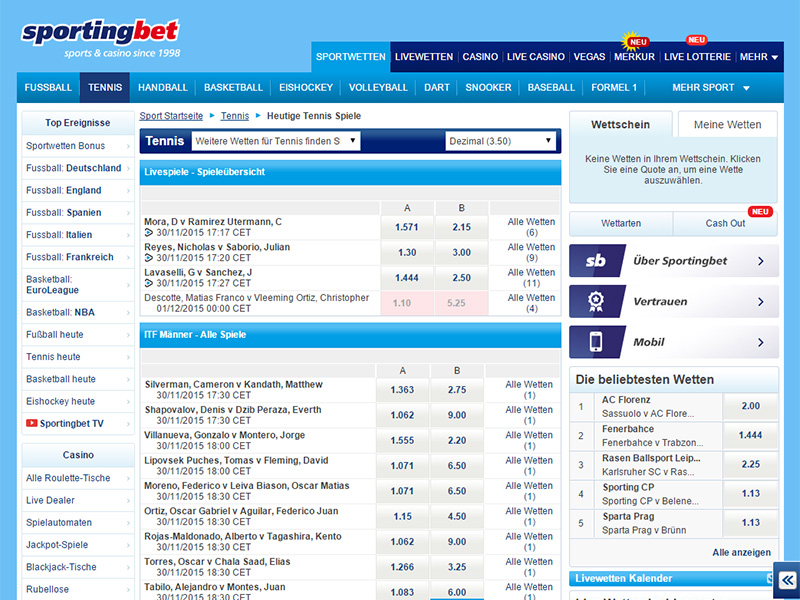800x600 pixels.
Task: Go to CASINO in the top menu
Action: coord(480,57)
